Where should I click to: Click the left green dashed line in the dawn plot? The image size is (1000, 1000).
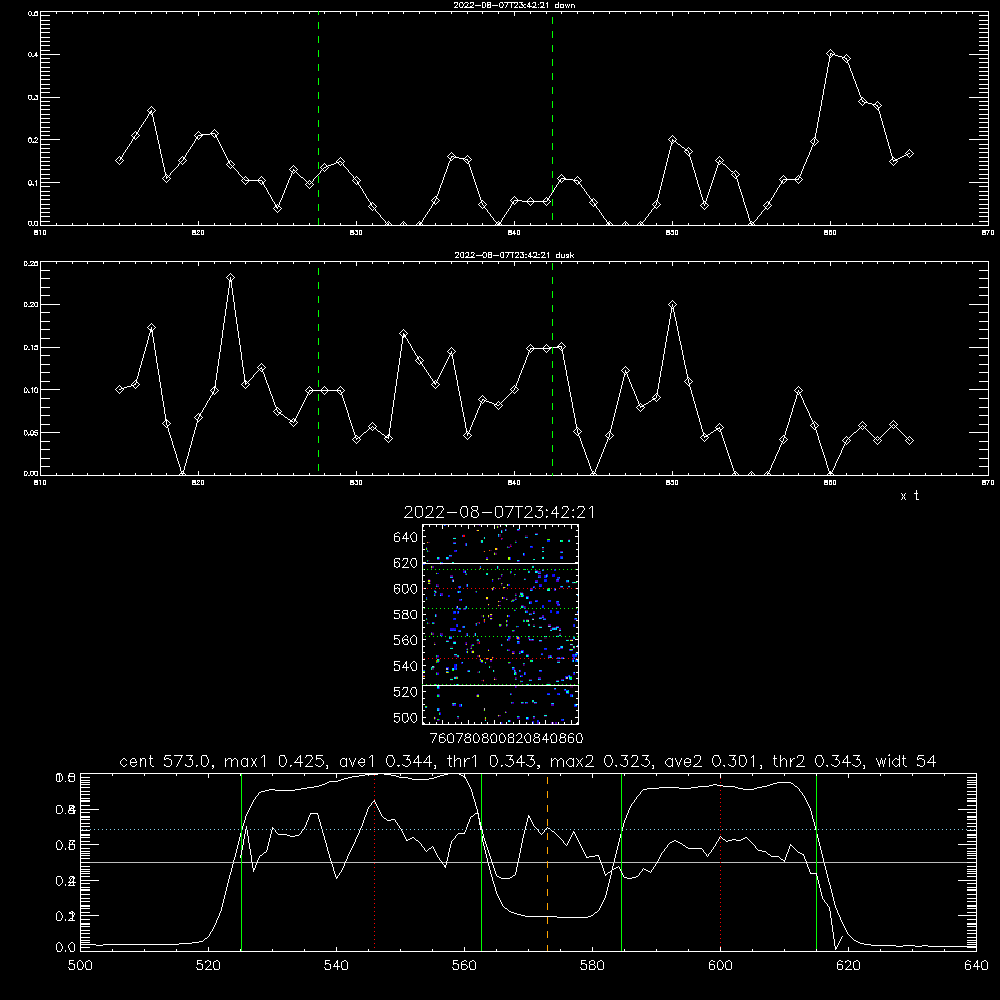tap(318, 119)
